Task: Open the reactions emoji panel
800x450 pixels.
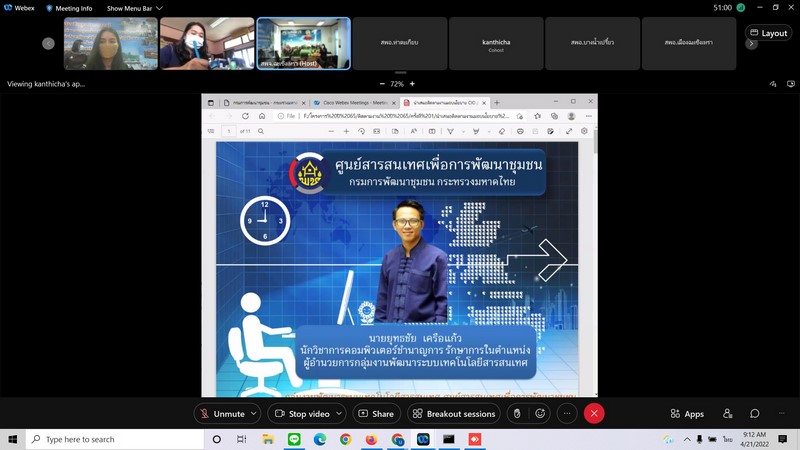Action: tap(540, 414)
